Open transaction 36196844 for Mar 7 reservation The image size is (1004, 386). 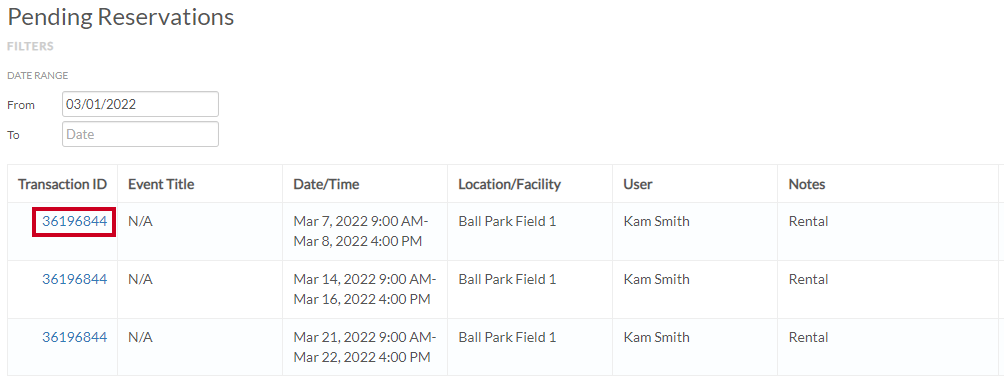(74, 221)
